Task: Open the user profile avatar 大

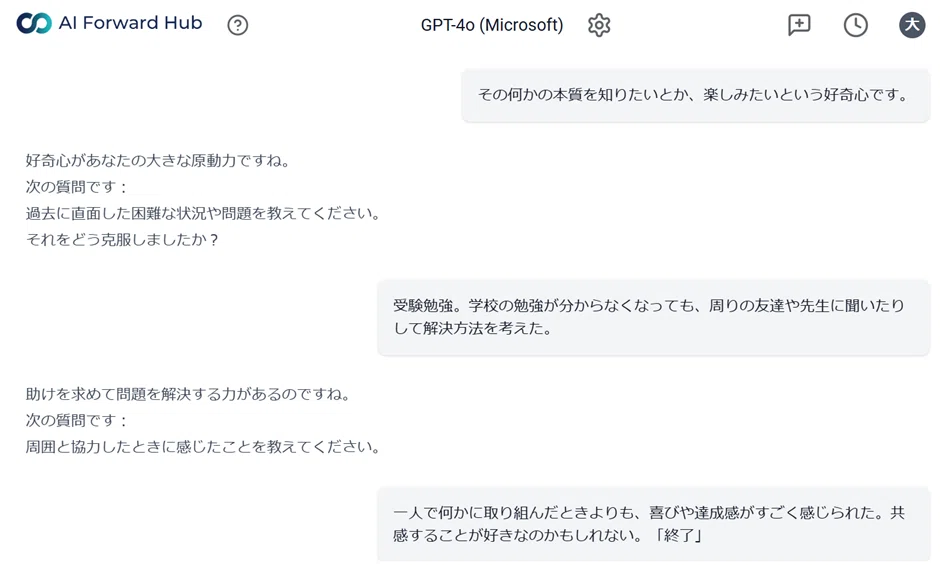Action: (912, 25)
